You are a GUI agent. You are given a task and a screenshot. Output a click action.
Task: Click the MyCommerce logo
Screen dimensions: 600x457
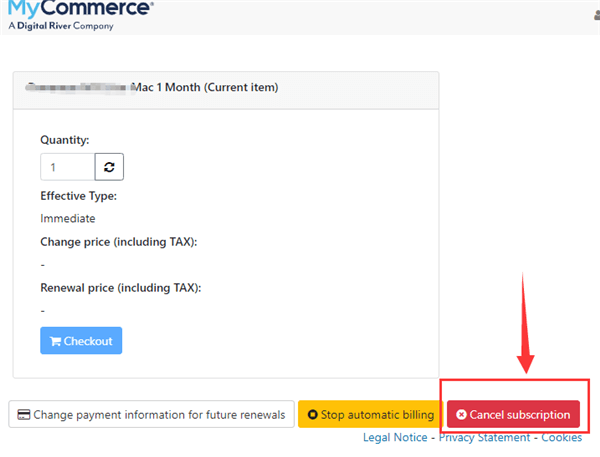tap(80, 9)
